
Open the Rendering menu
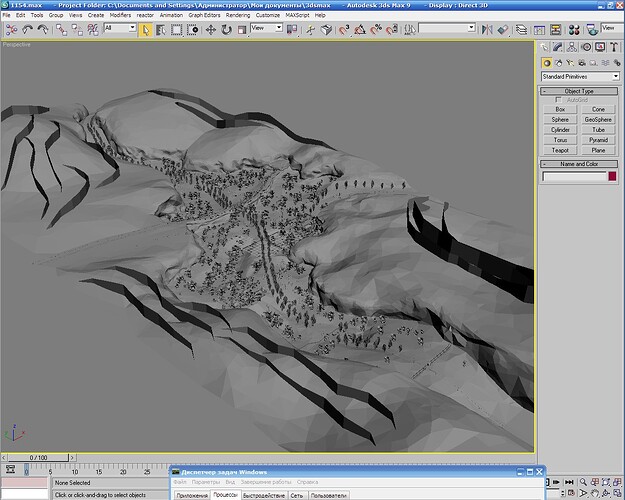[238, 16]
